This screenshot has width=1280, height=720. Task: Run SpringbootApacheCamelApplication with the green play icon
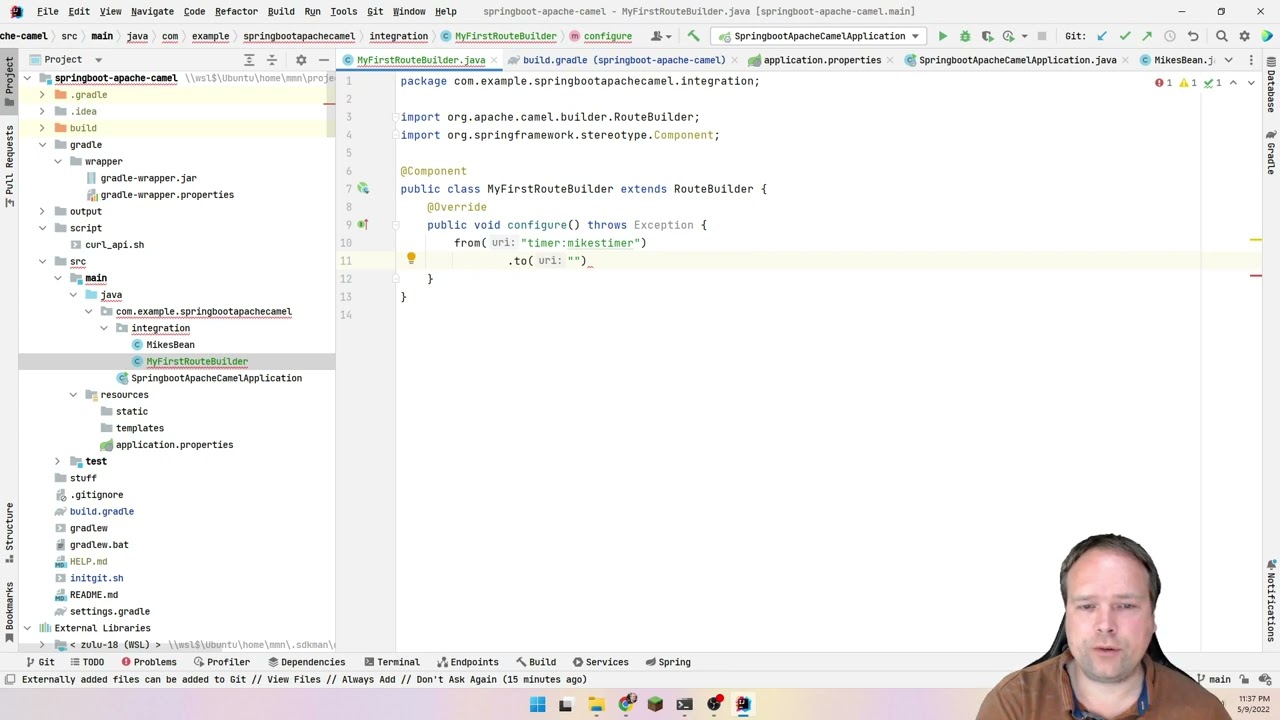(942, 36)
